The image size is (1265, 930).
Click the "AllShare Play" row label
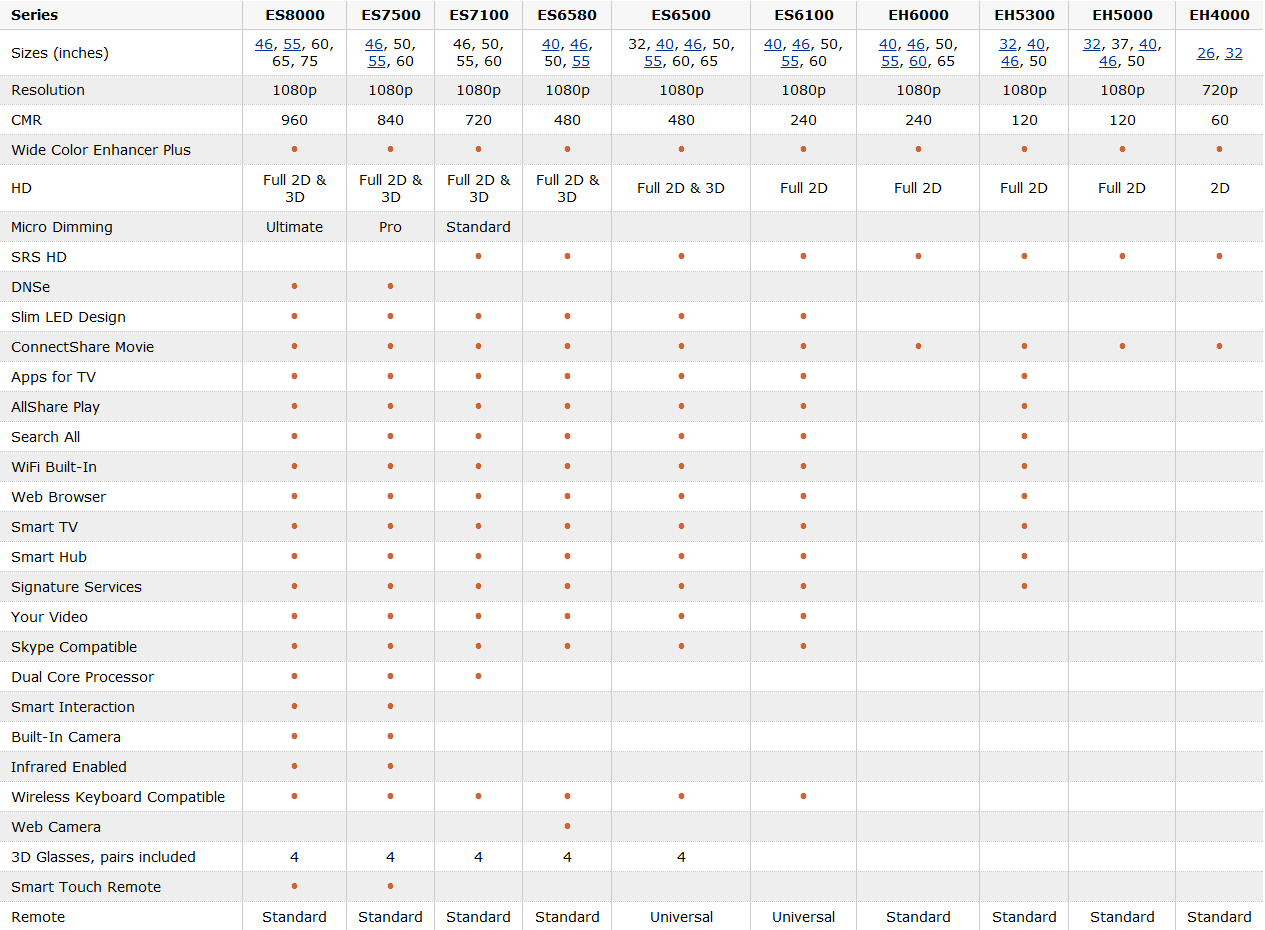[x=56, y=407]
